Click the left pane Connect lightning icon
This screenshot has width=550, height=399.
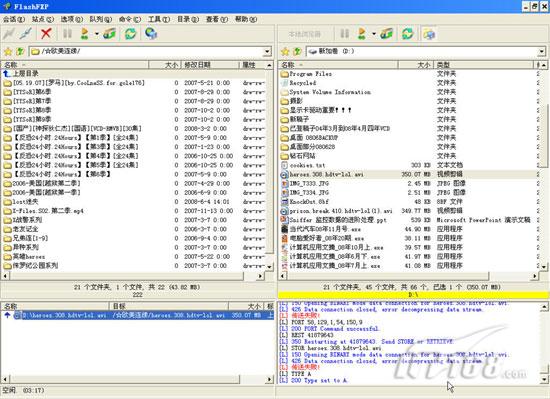8,34
